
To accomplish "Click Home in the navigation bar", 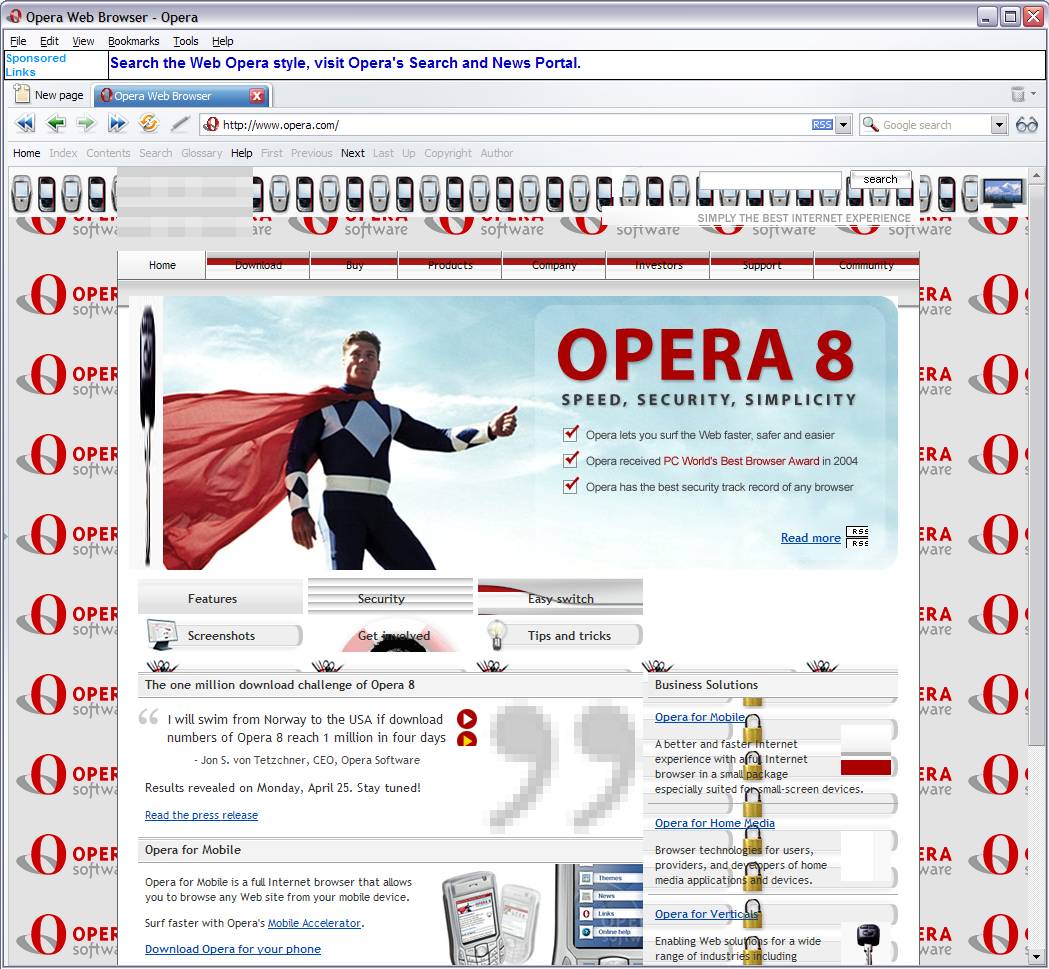I will point(26,153).
